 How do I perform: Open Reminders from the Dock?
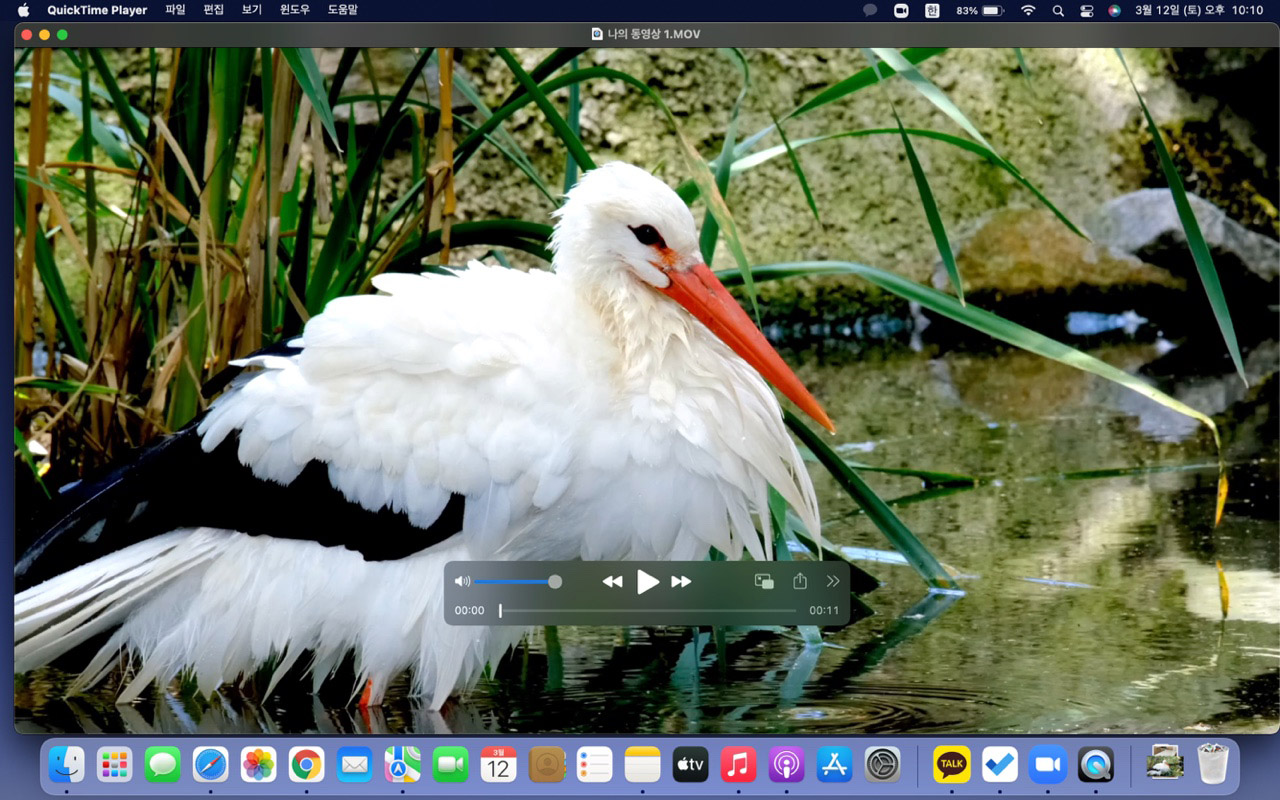(x=595, y=765)
